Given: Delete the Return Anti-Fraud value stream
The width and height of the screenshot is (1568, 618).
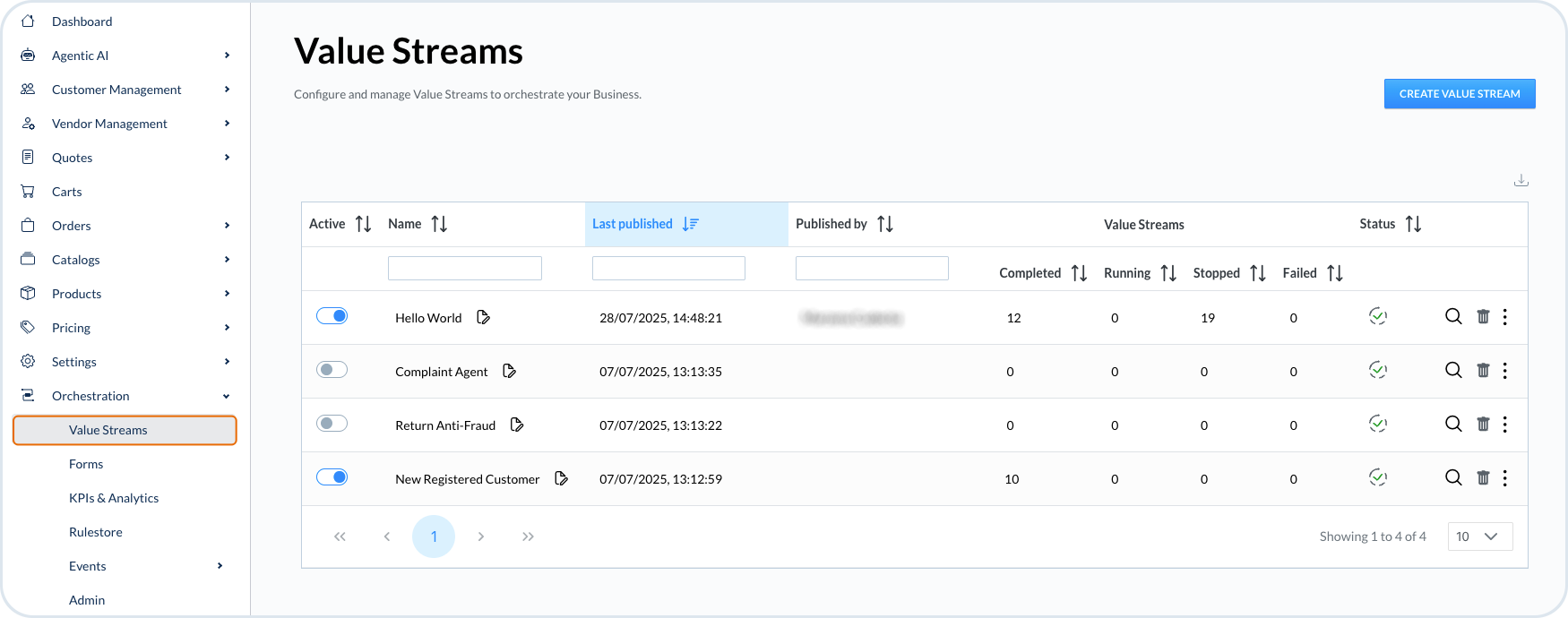Looking at the screenshot, I should (x=1483, y=424).
